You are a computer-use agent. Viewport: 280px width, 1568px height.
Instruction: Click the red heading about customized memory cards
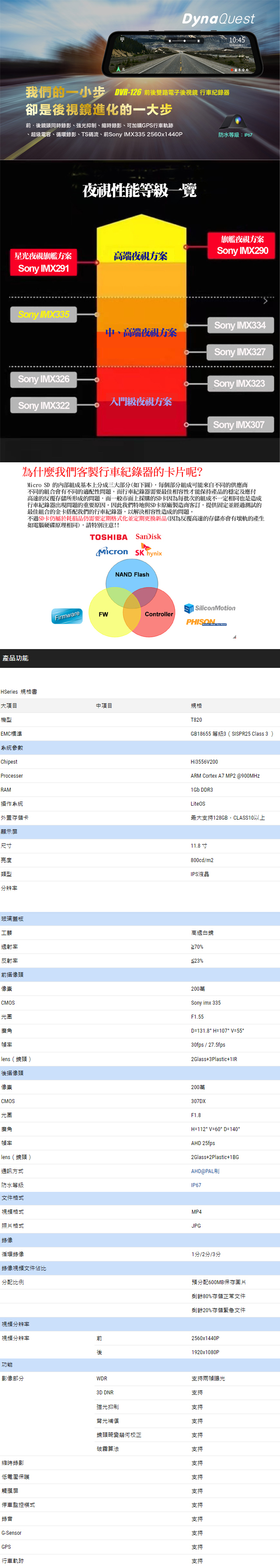pyautogui.click(x=112, y=472)
